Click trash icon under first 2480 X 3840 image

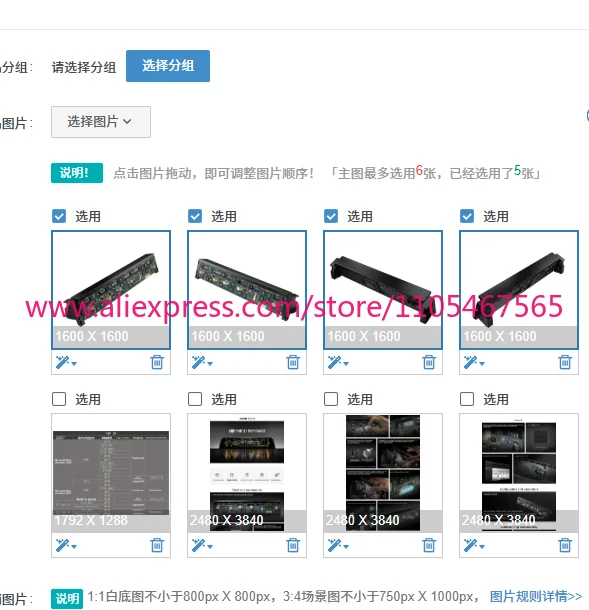(x=293, y=545)
